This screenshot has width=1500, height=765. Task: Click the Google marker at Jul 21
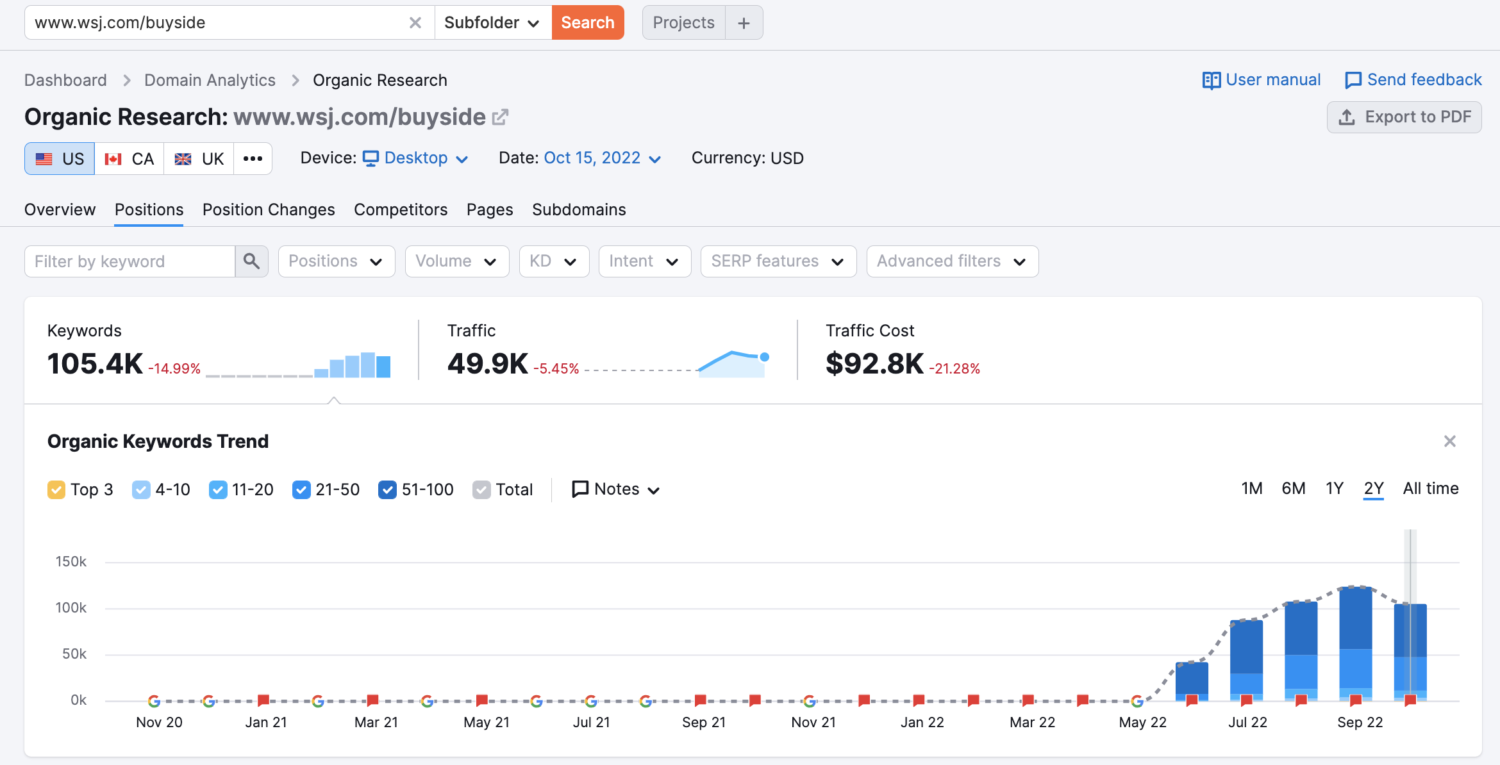click(590, 701)
